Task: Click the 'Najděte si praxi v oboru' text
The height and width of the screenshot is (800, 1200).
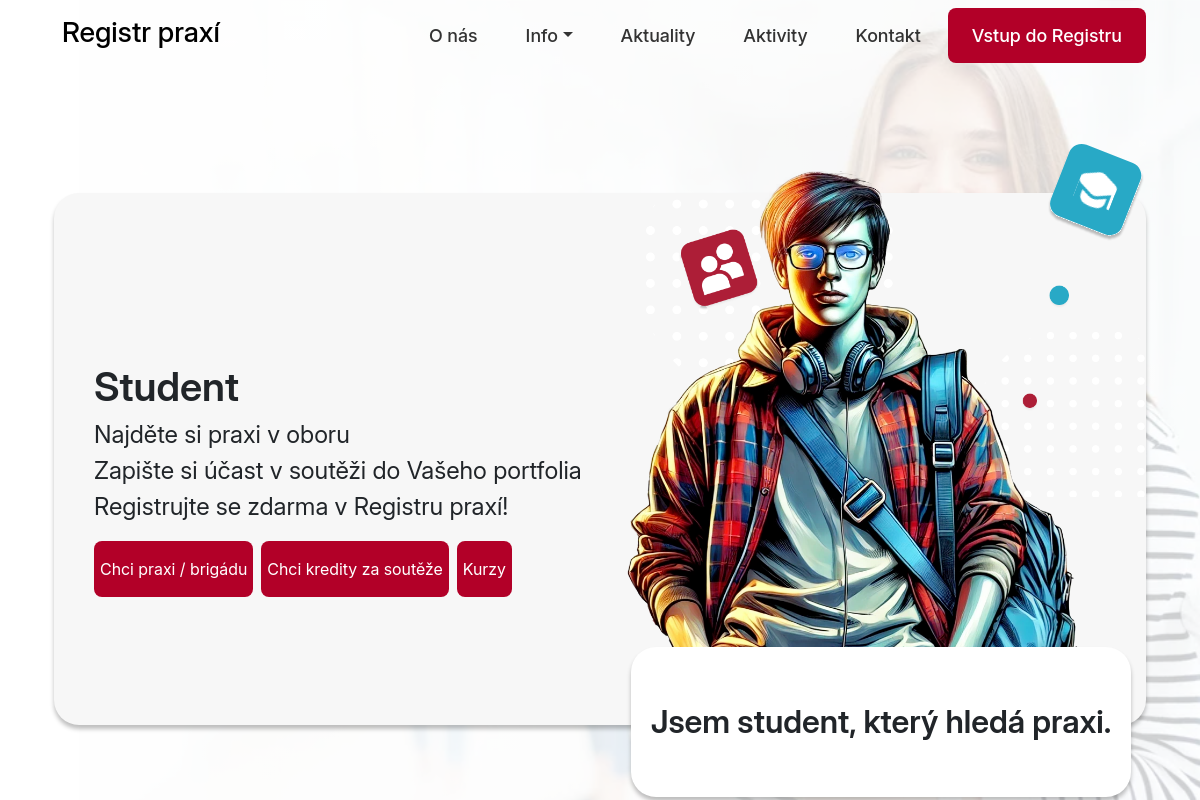Action: pos(222,435)
